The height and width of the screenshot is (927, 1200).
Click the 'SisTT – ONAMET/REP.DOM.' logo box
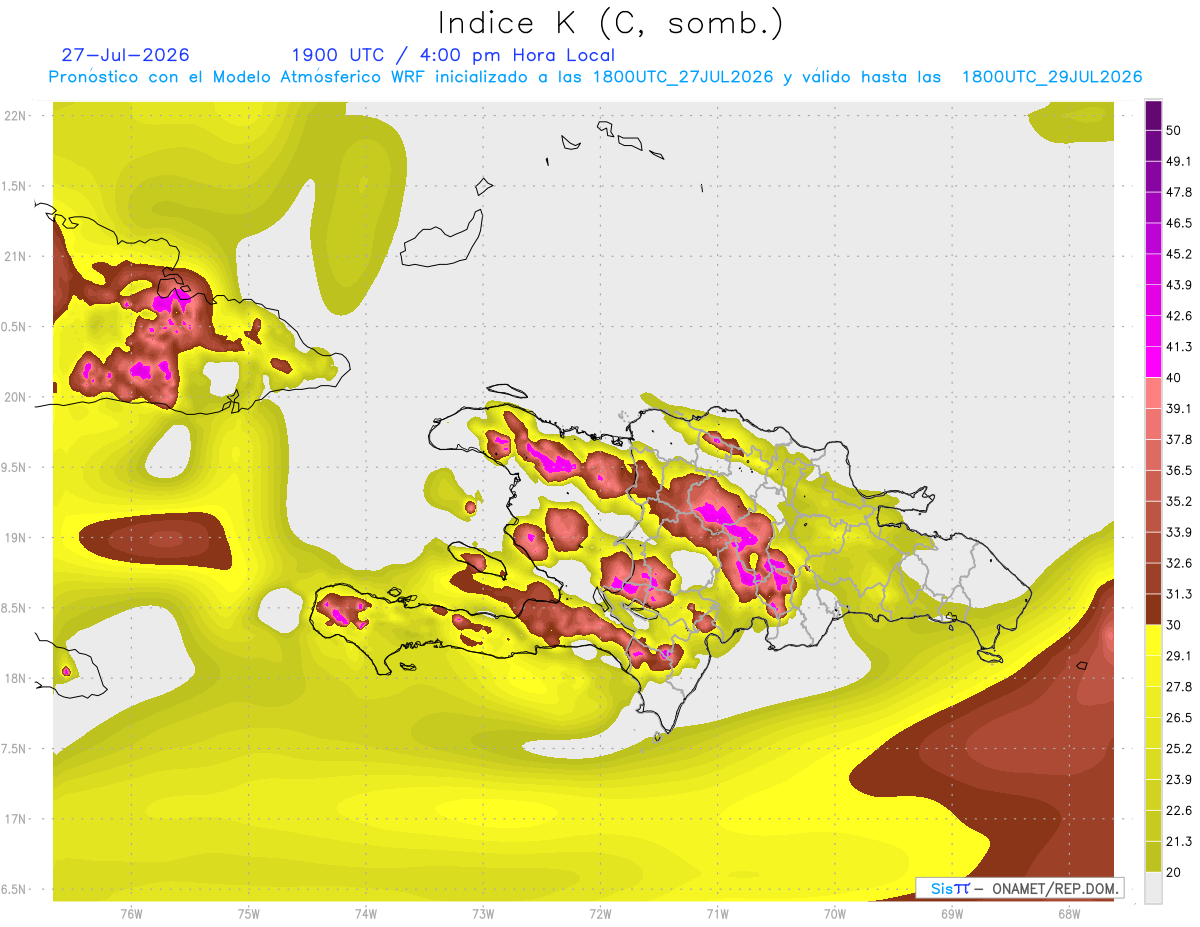(x=1020, y=888)
